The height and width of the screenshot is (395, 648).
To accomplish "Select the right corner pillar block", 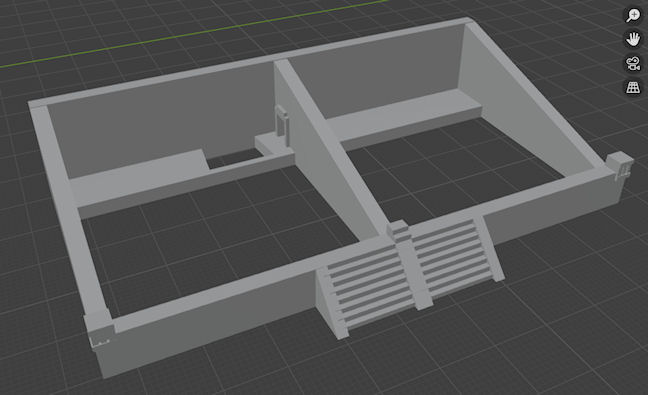I will click(x=620, y=165).
